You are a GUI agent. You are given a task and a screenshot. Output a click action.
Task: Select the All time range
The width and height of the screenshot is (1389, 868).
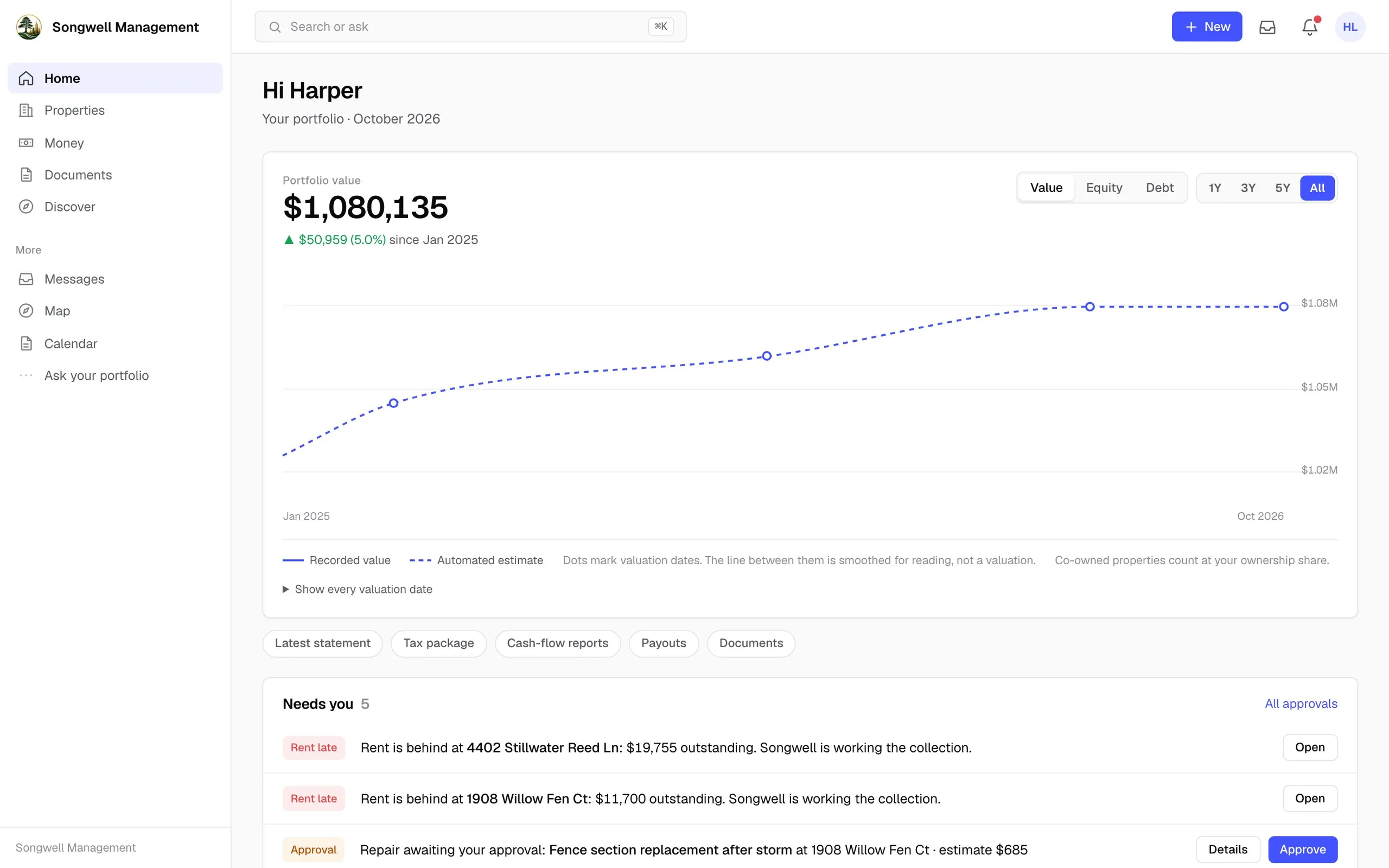tap(1317, 188)
